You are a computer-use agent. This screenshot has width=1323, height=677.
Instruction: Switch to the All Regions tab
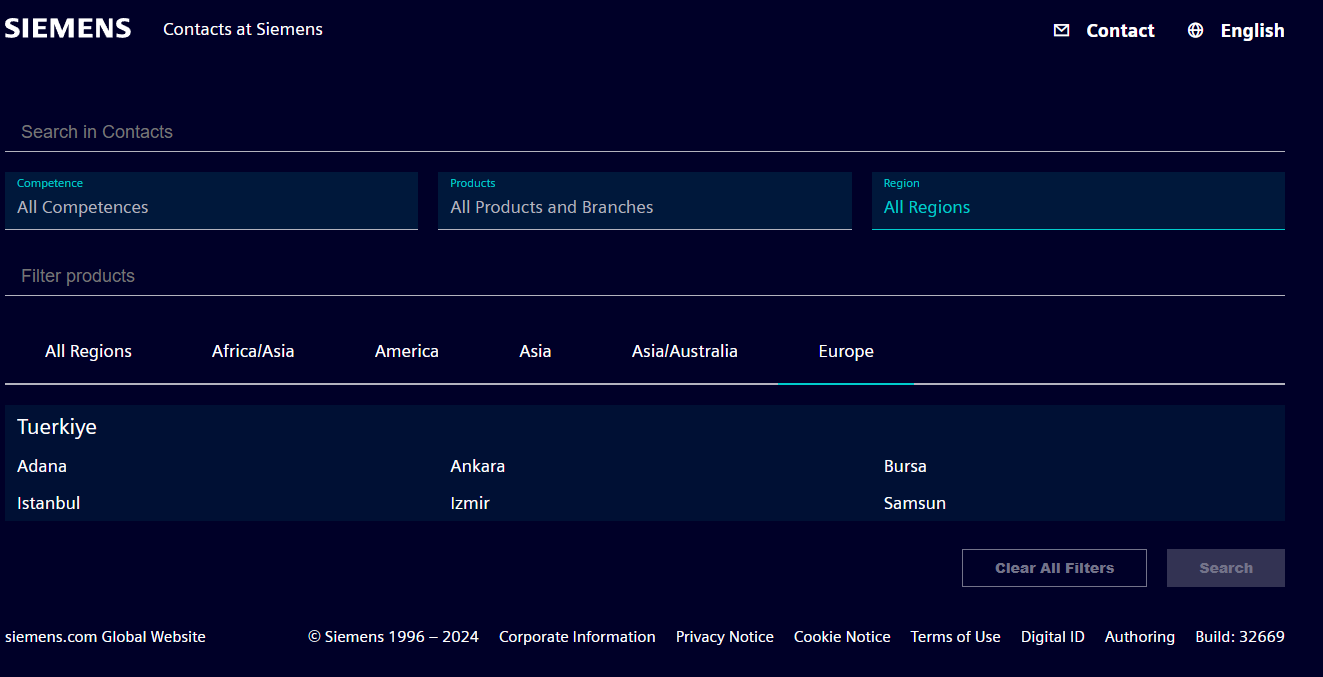point(88,351)
